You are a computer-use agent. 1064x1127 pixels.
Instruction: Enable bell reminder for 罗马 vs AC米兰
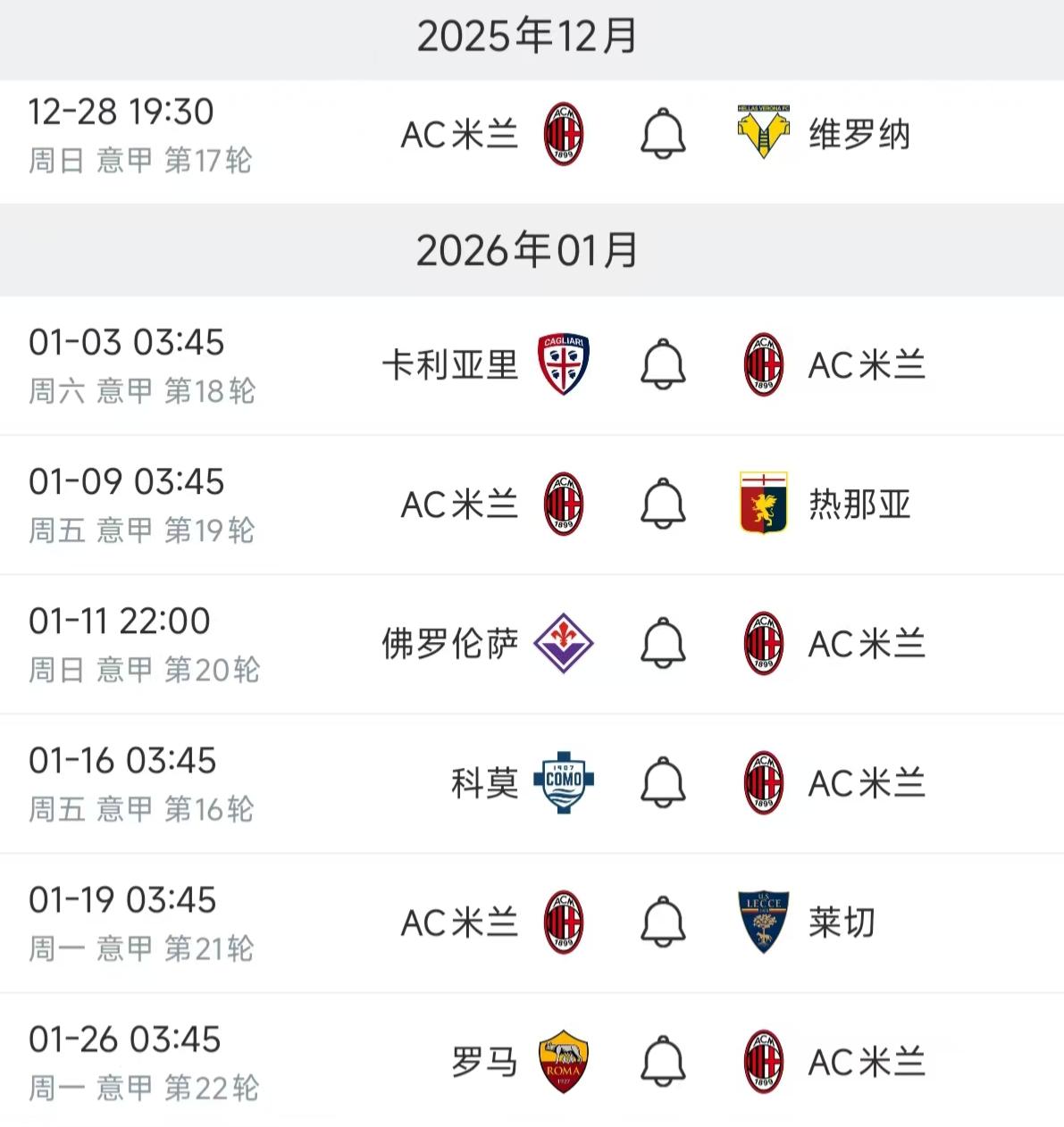[x=663, y=1061]
